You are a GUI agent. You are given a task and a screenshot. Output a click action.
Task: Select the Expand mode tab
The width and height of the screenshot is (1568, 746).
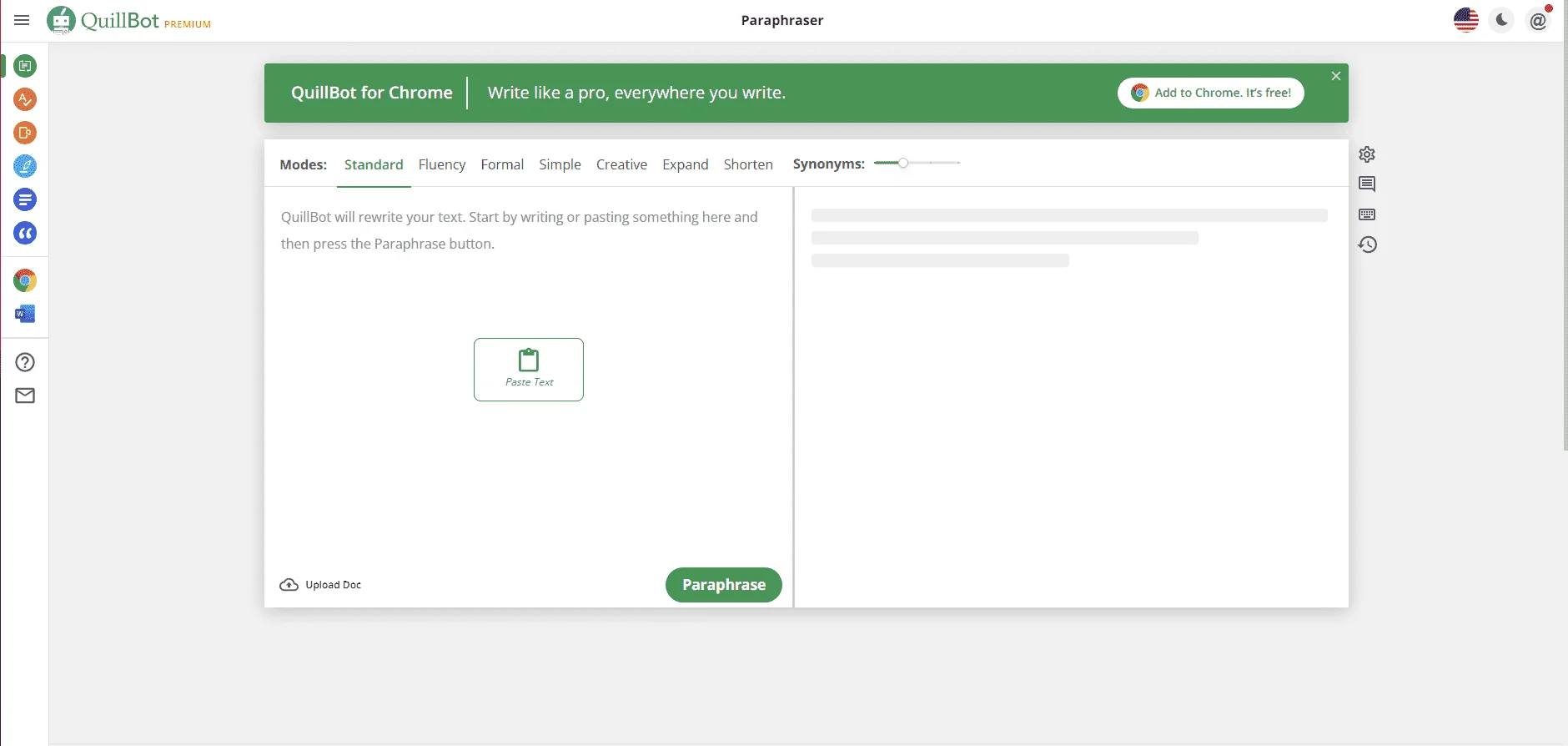686,164
